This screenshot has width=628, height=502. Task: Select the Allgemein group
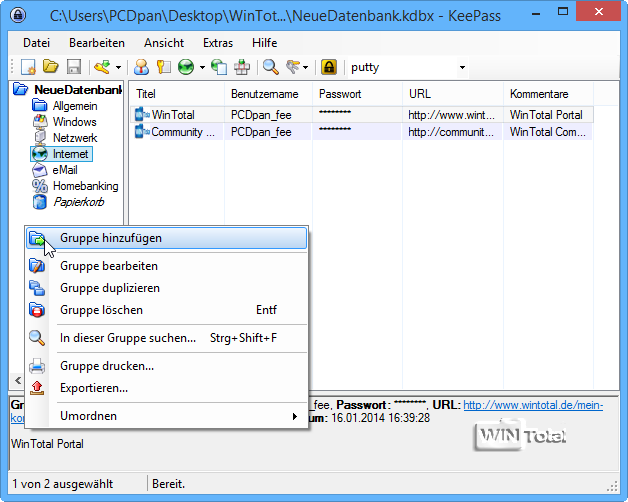click(75, 106)
